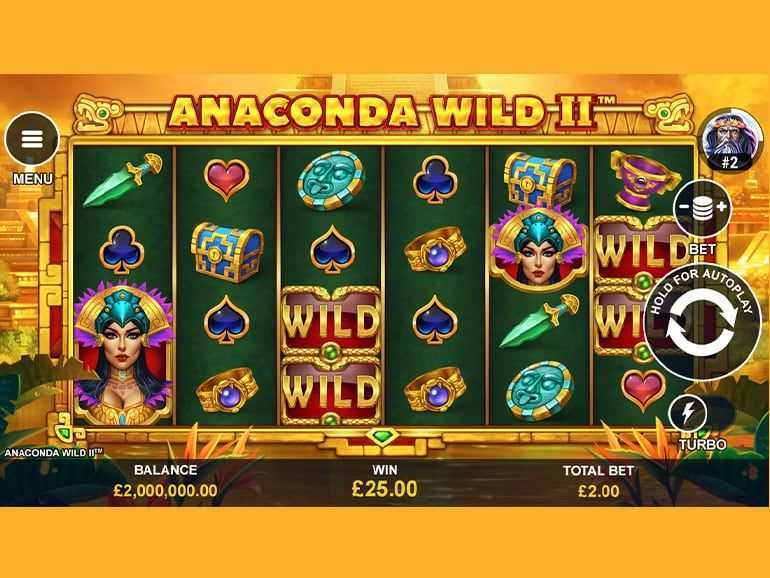Click the BALANCE amount display

click(165, 490)
